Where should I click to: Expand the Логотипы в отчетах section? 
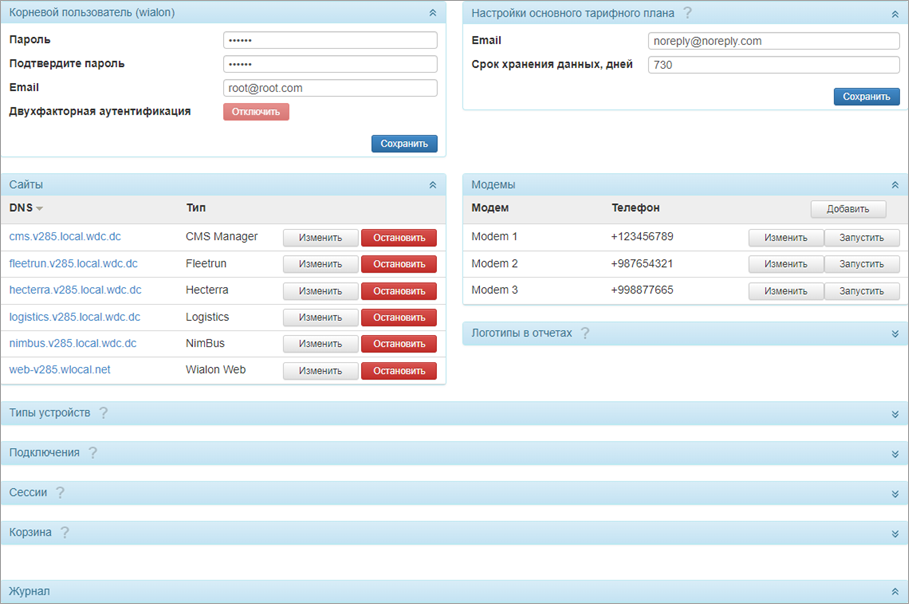895,334
